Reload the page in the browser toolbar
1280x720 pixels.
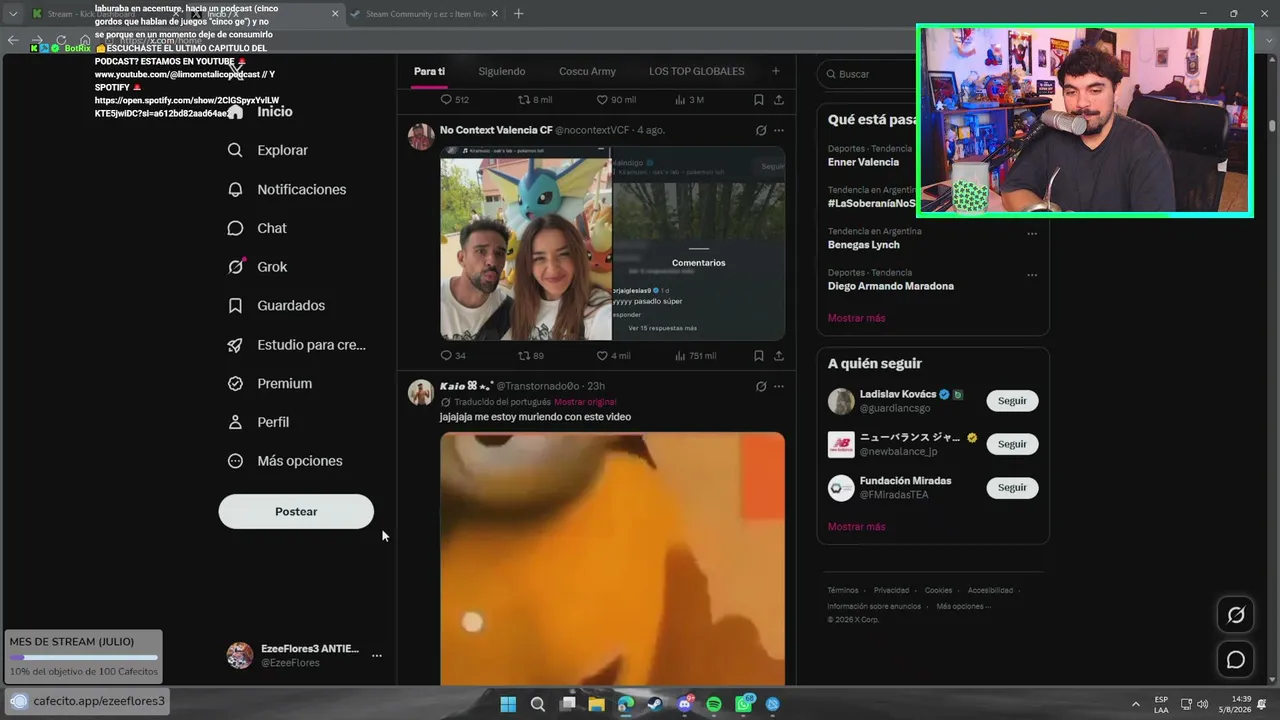[x=61, y=41]
